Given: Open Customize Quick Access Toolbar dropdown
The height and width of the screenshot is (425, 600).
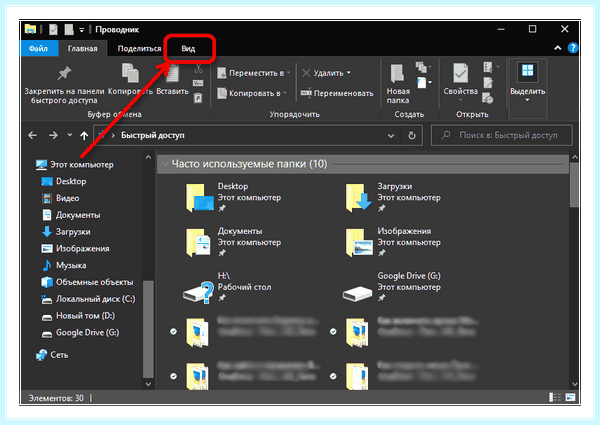Looking at the screenshot, I should (x=82, y=30).
